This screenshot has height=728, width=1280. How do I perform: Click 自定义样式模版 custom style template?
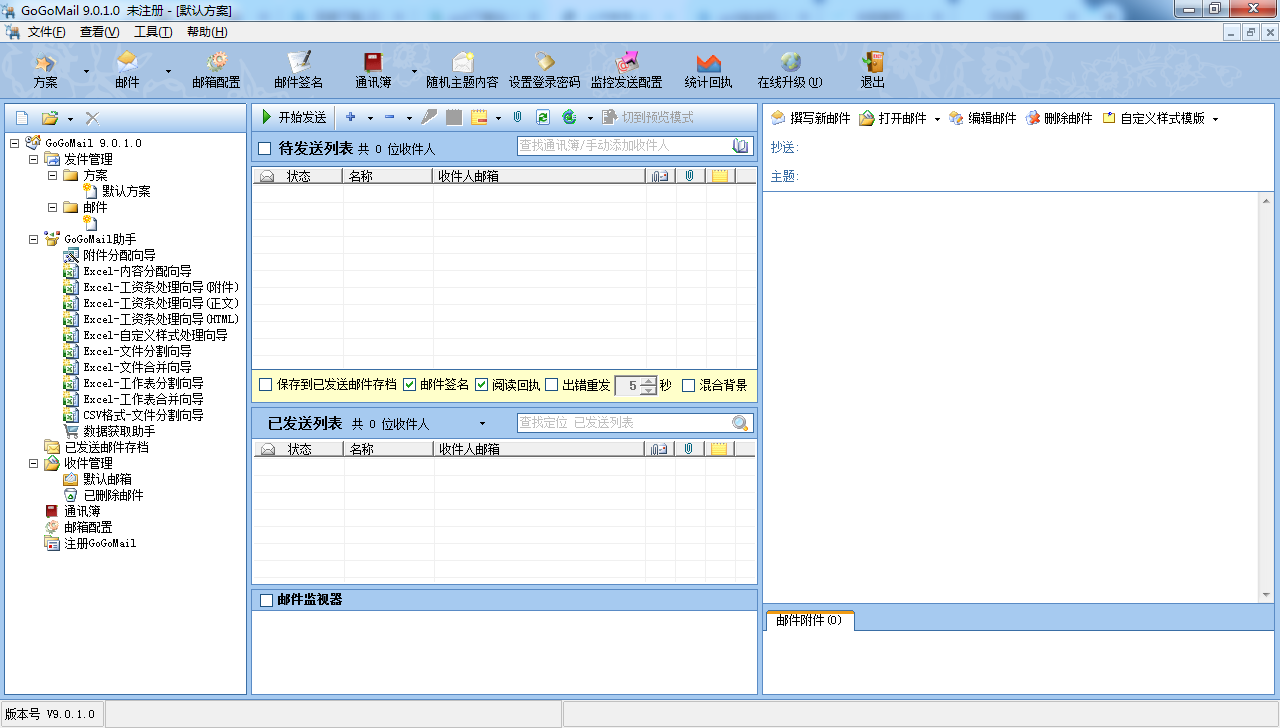[x=1153, y=118]
